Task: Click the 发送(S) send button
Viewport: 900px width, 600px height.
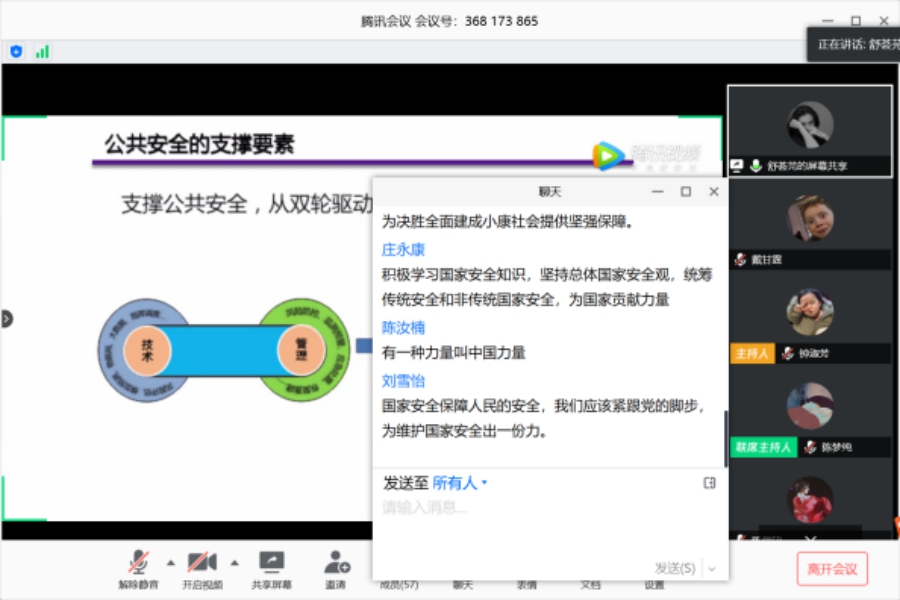Action: [x=675, y=568]
